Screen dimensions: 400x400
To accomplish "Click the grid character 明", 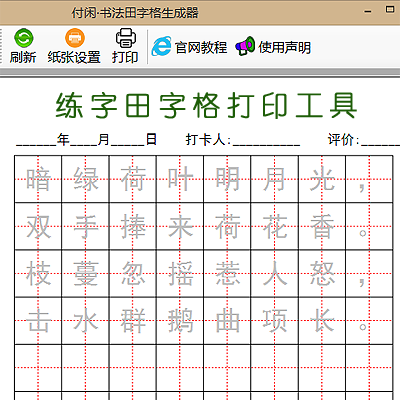I will point(228,179).
